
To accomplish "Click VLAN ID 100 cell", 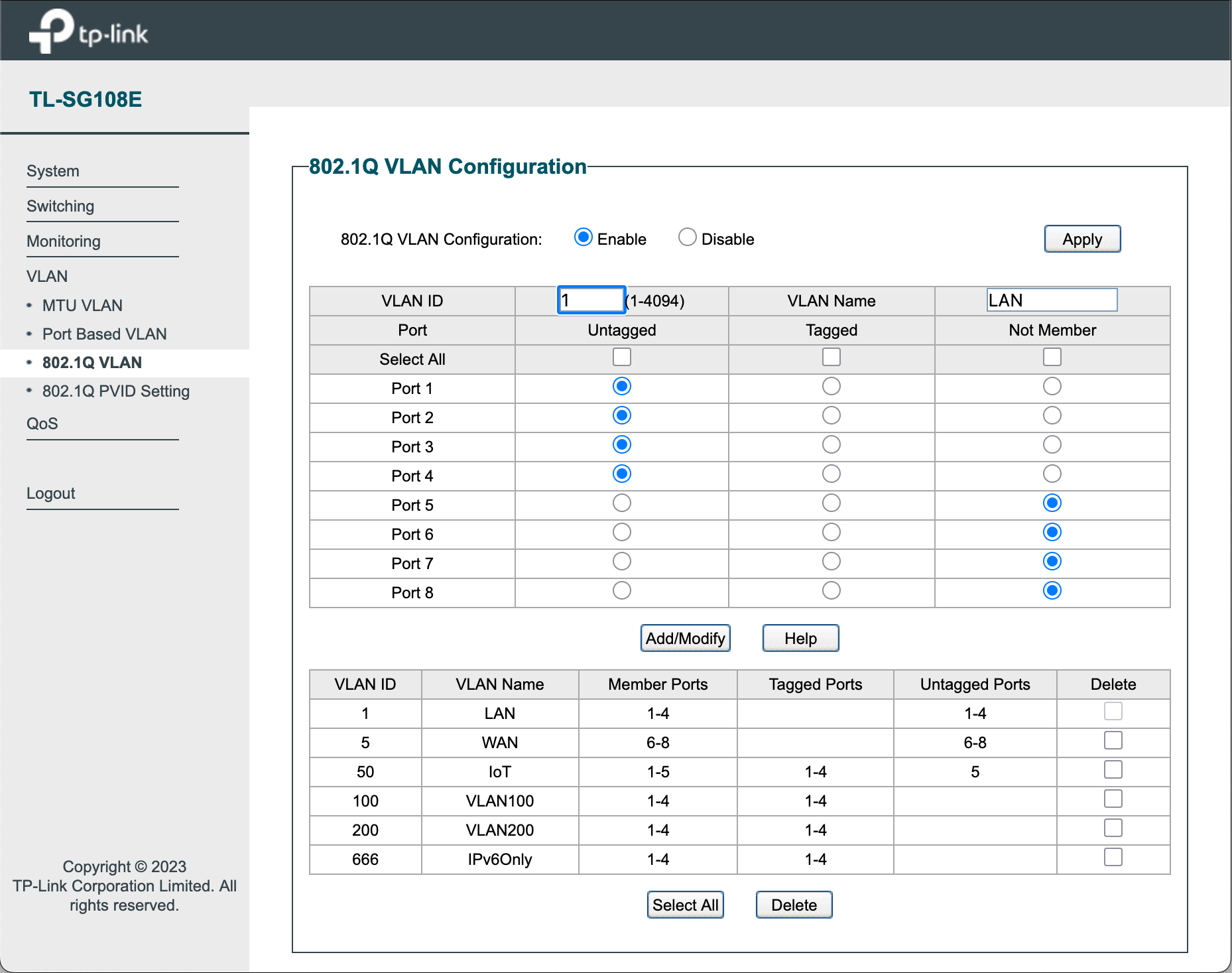I will click(x=365, y=801).
